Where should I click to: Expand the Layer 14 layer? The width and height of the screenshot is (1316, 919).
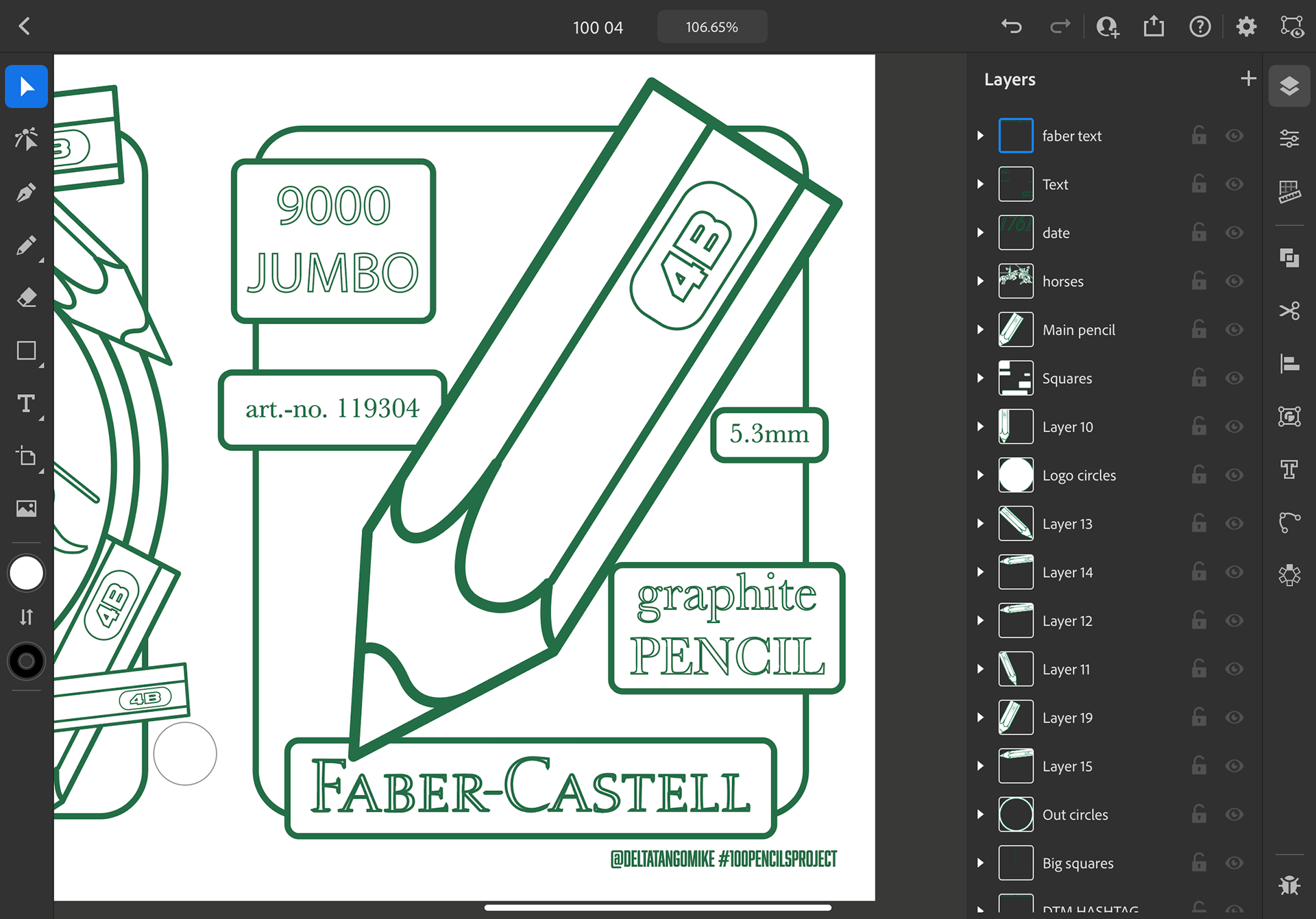[980, 572]
